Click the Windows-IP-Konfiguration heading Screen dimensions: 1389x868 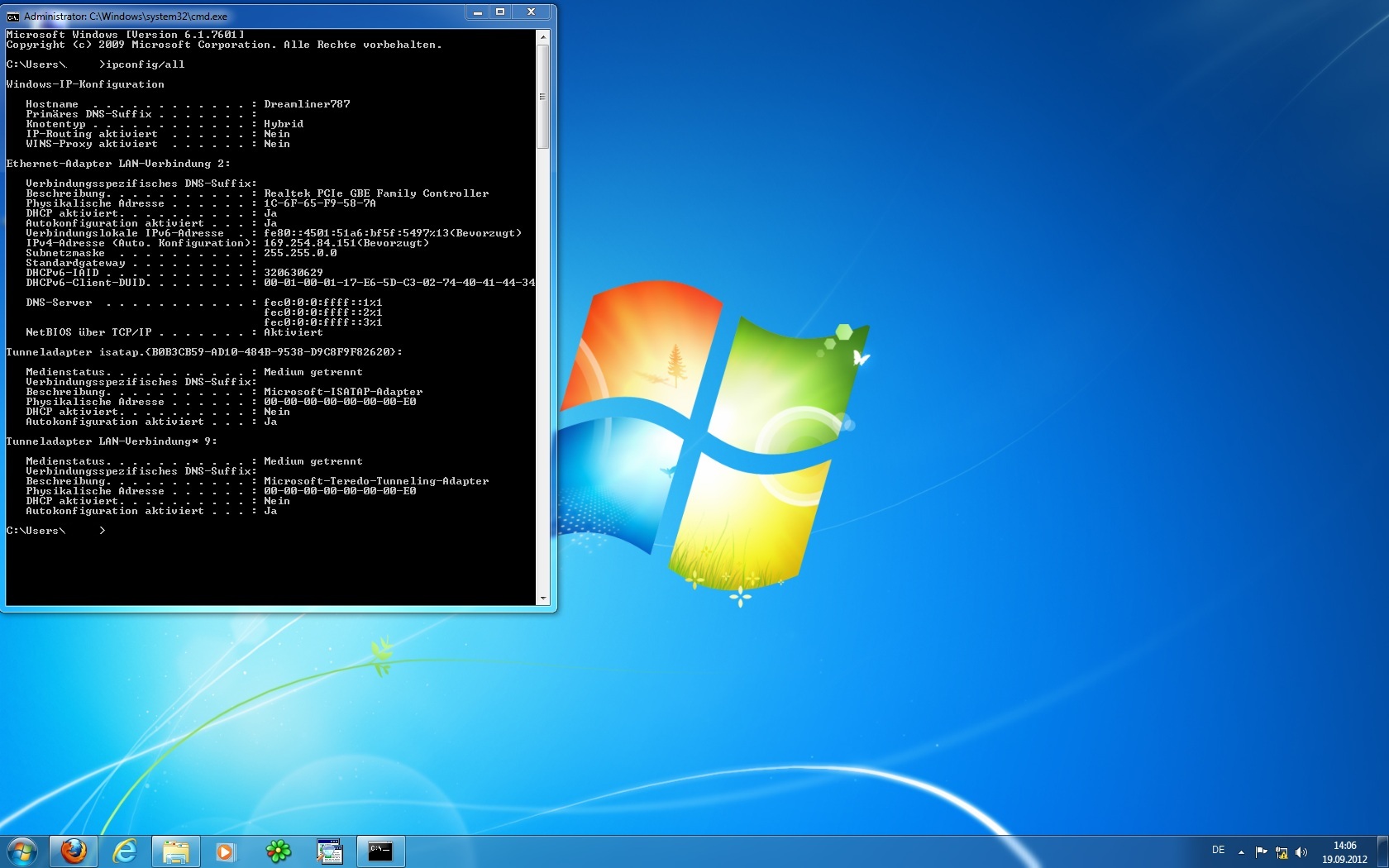tap(85, 84)
